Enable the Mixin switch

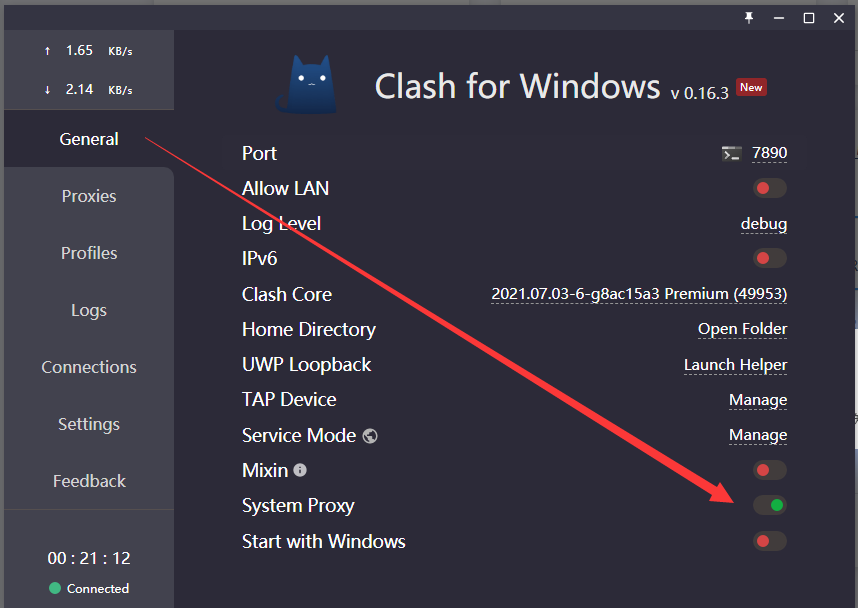point(769,470)
